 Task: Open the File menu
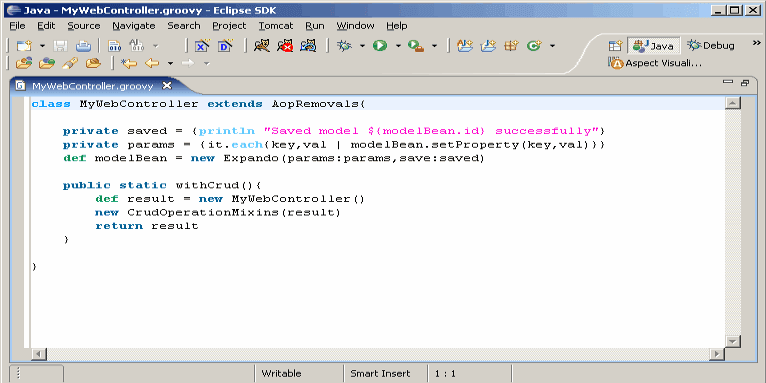17,26
